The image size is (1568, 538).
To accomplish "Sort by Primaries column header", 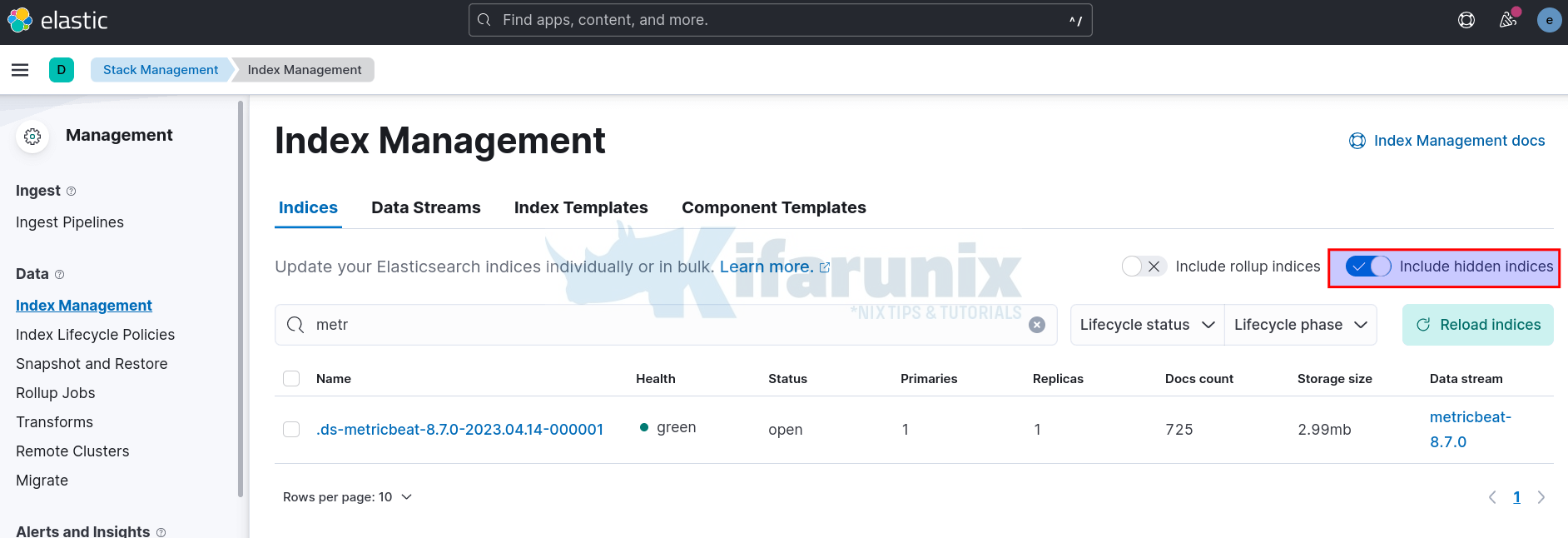I will [x=929, y=379].
